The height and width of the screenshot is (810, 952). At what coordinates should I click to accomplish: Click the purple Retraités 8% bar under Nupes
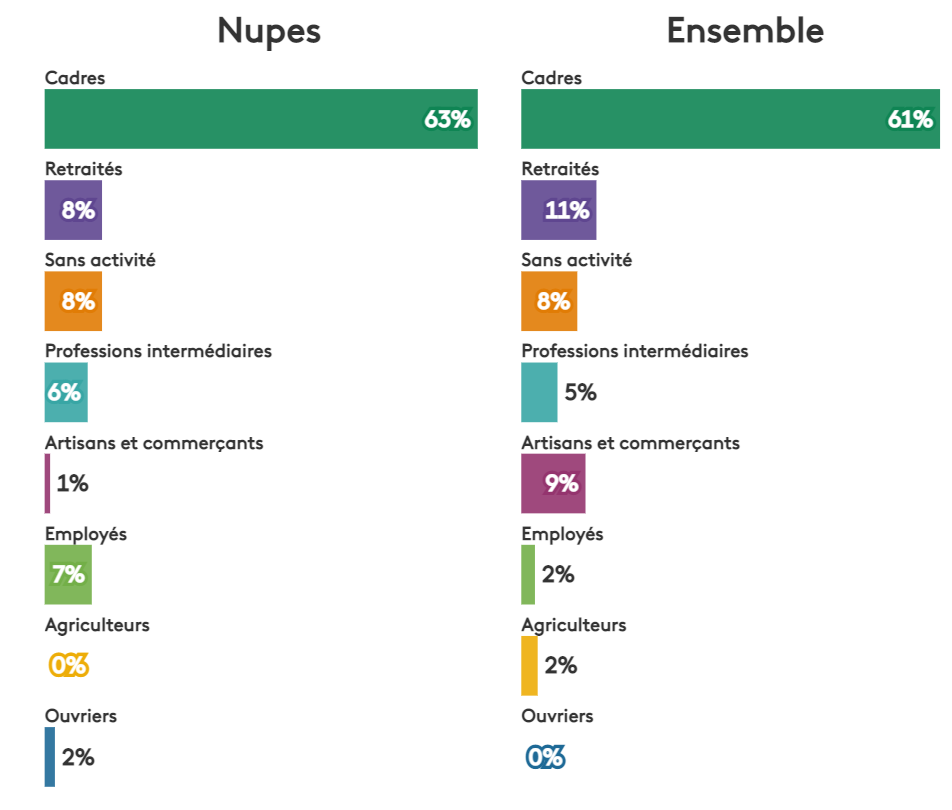pyautogui.click(x=73, y=210)
